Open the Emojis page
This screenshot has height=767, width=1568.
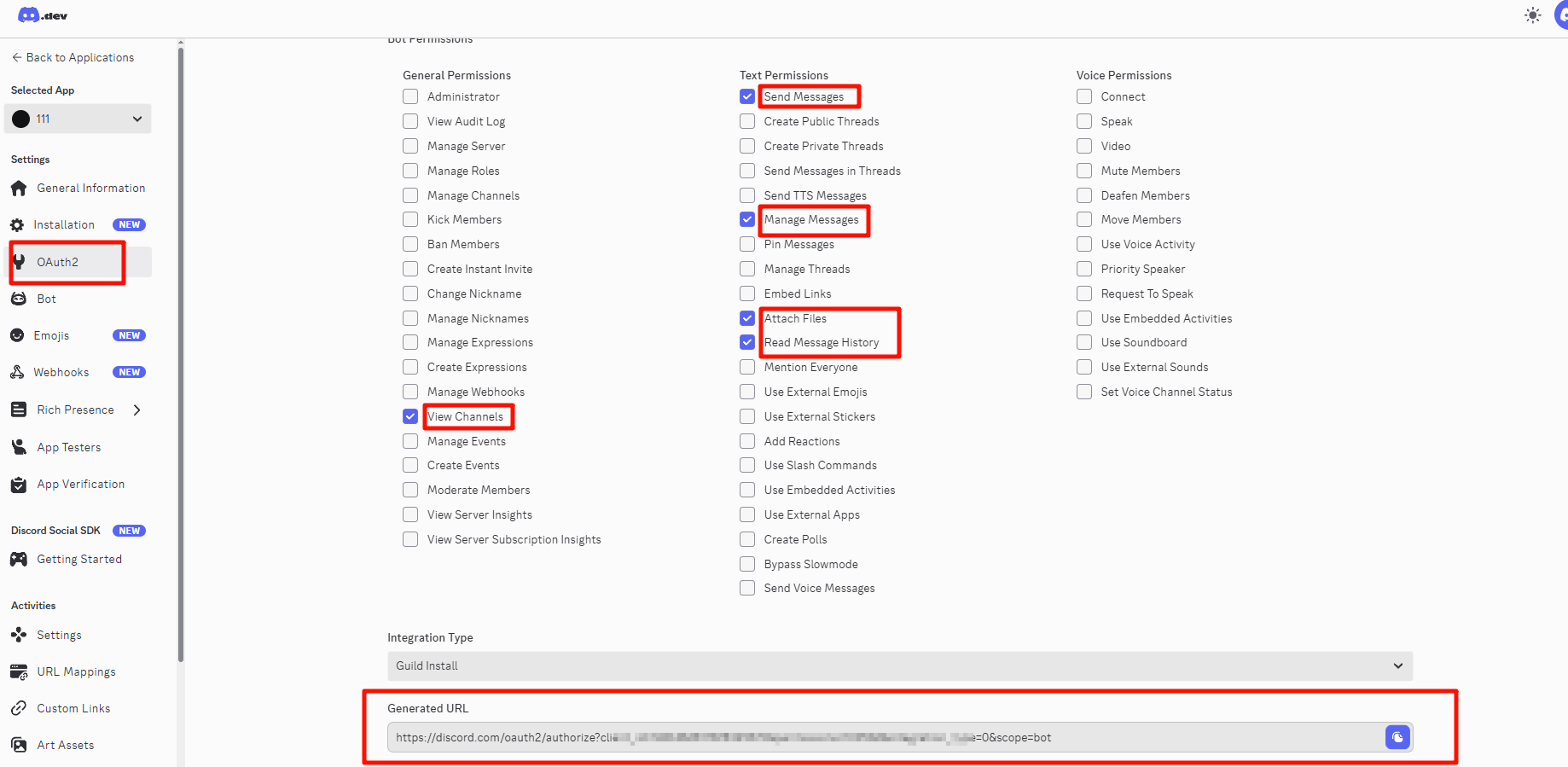tap(51, 335)
